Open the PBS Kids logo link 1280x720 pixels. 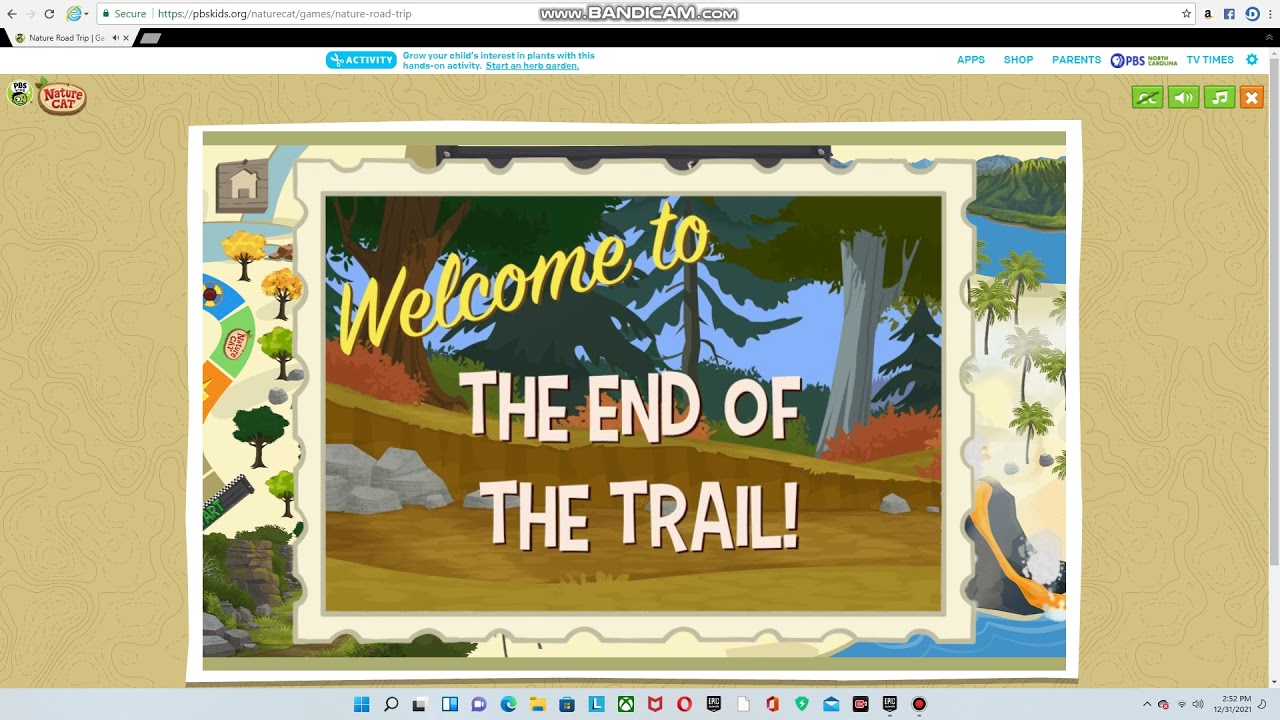(x=19, y=94)
